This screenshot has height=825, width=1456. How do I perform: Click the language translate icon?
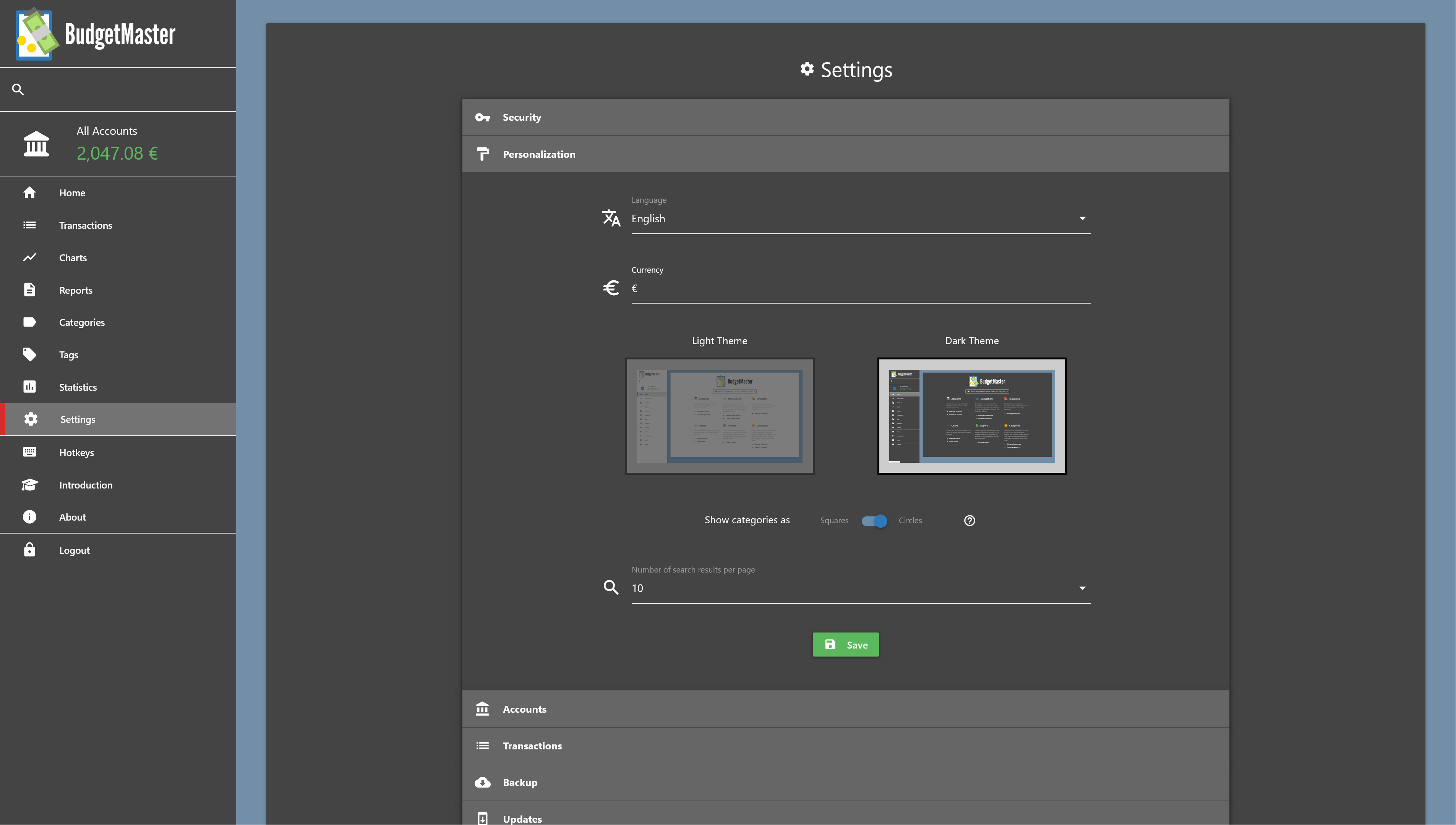611,218
